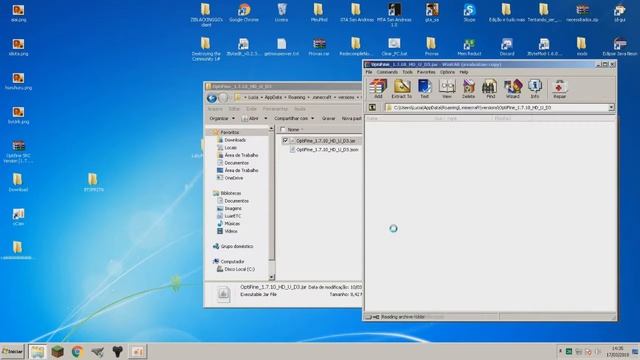Click the sidebar scroll-up arrow in Explorer
The width and height of the screenshot is (640, 360).
272,129
